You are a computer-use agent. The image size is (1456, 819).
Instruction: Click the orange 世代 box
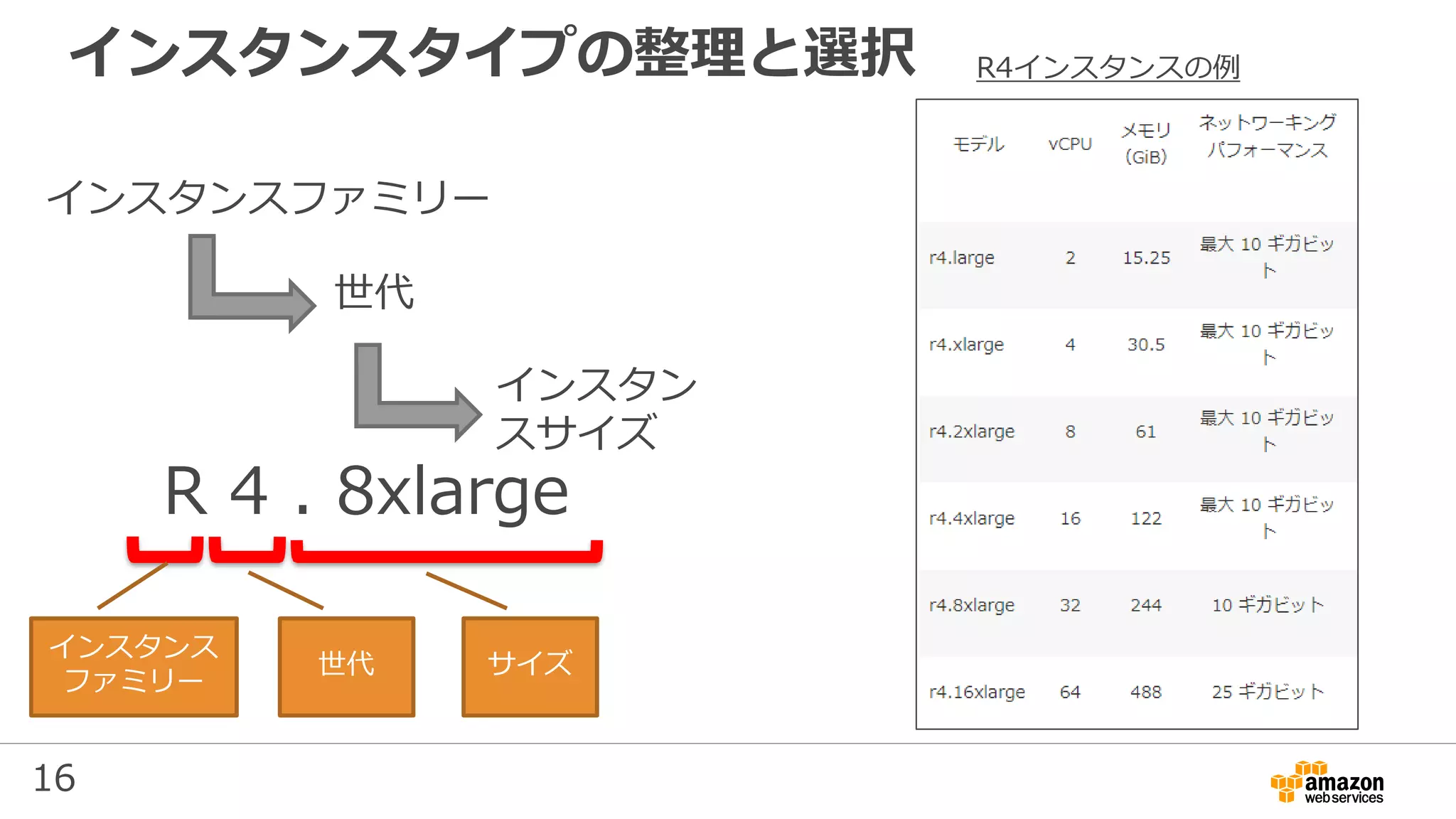346,666
